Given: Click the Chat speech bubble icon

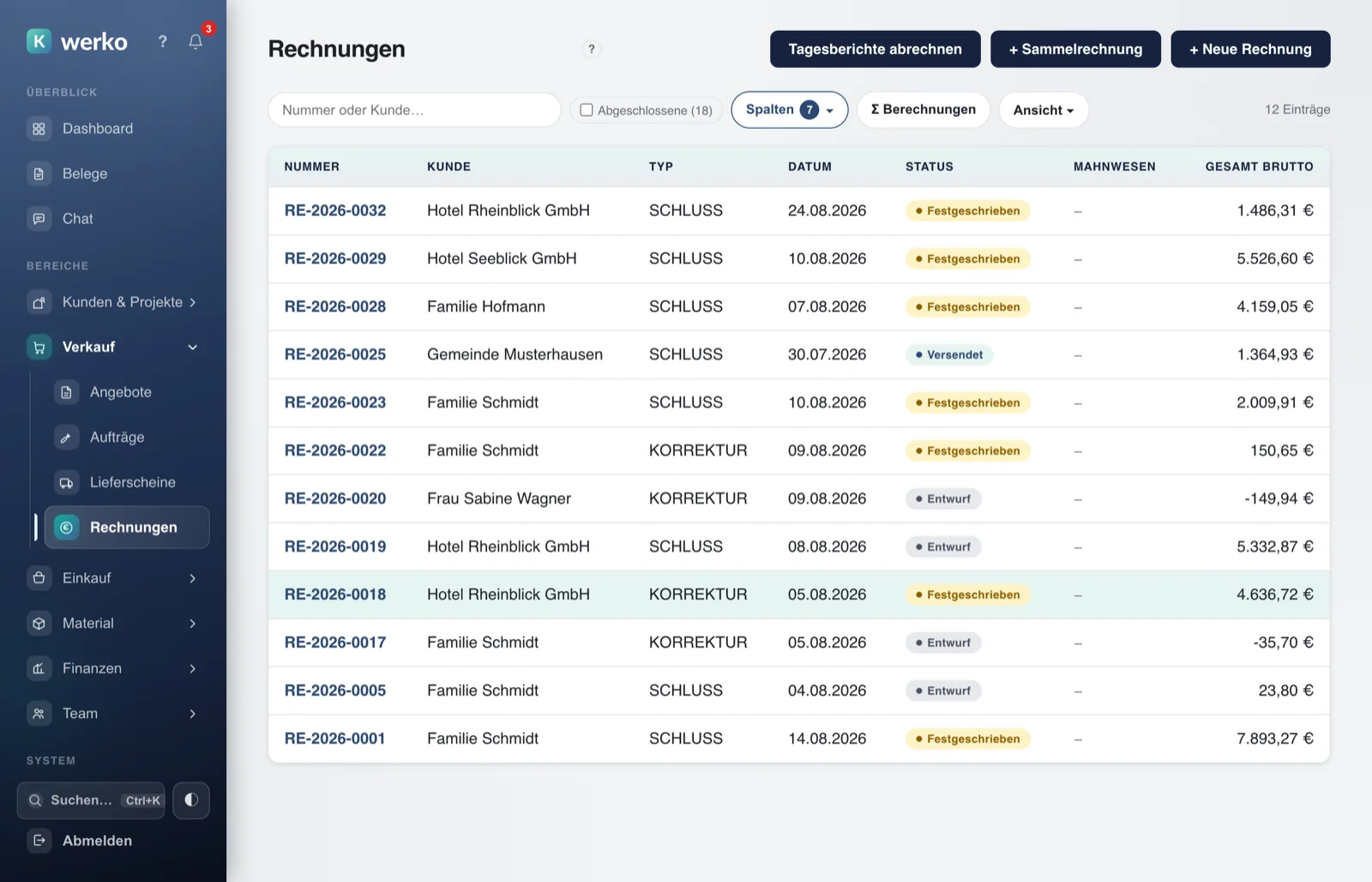Looking at the screenshot, I should 39,219.
